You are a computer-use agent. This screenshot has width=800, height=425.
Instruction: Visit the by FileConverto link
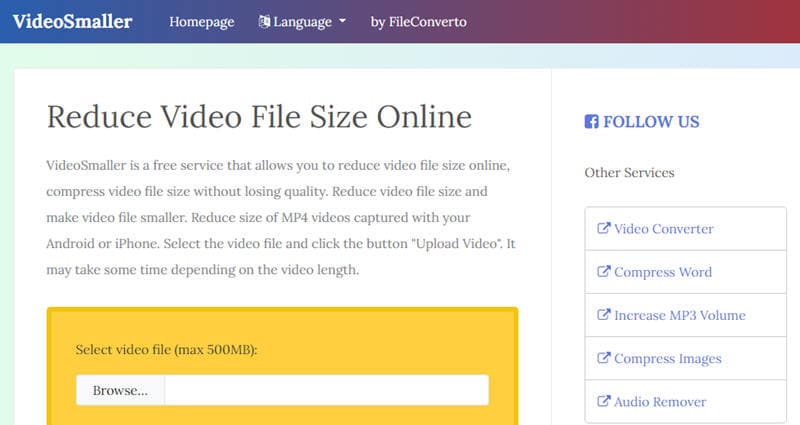418,22
